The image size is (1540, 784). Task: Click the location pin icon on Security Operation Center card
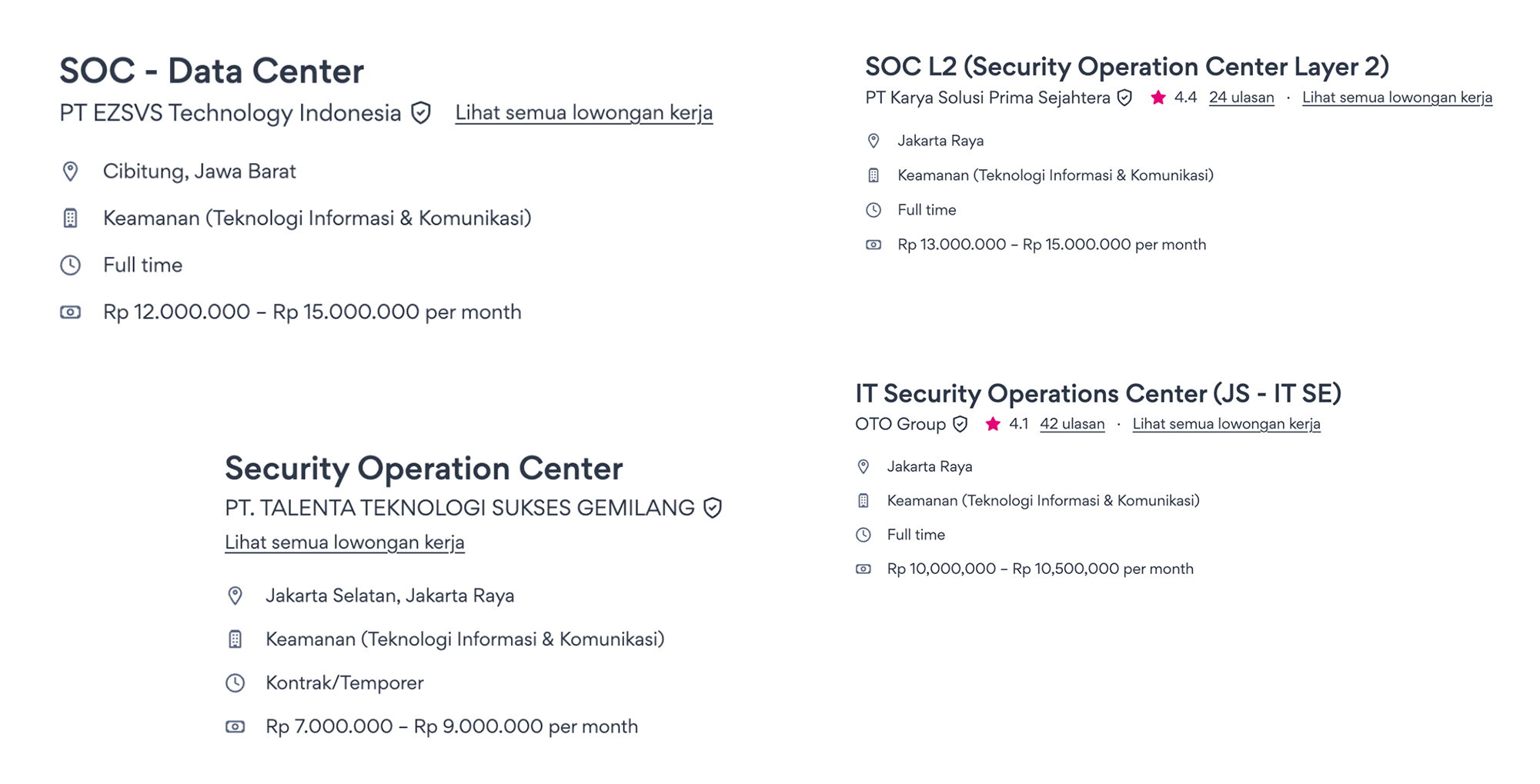(235, 595)
